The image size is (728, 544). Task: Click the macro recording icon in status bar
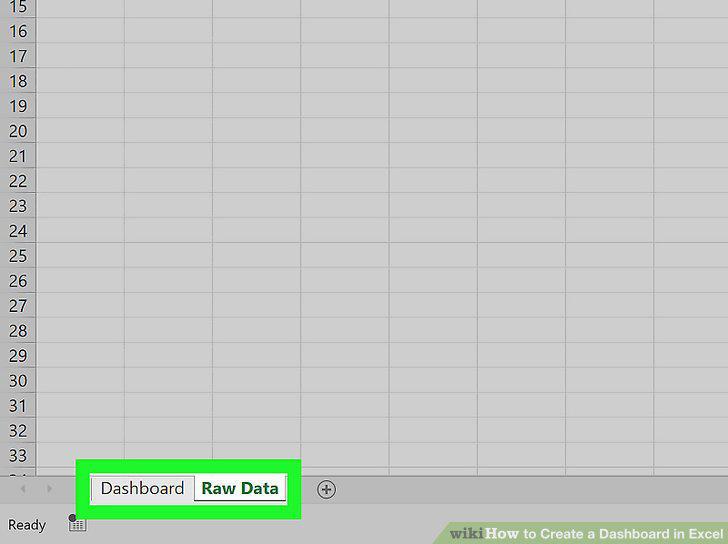(77, 523)
